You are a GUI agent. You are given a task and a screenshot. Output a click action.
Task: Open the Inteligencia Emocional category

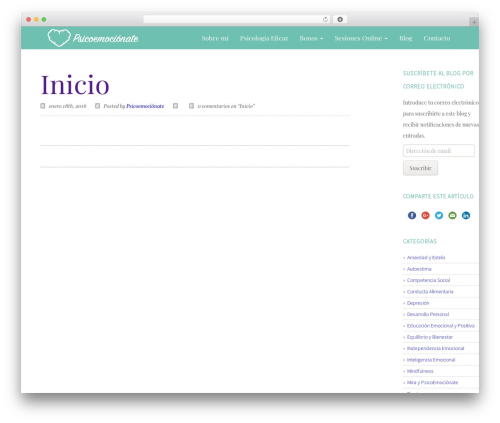click(431, 360)
